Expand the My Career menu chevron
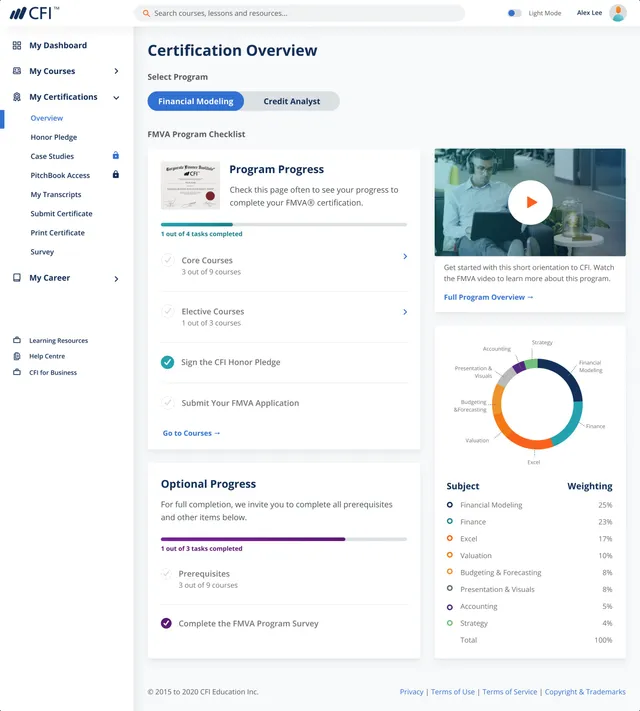Viewport: 640px width, 711px height. coord(117,279)
